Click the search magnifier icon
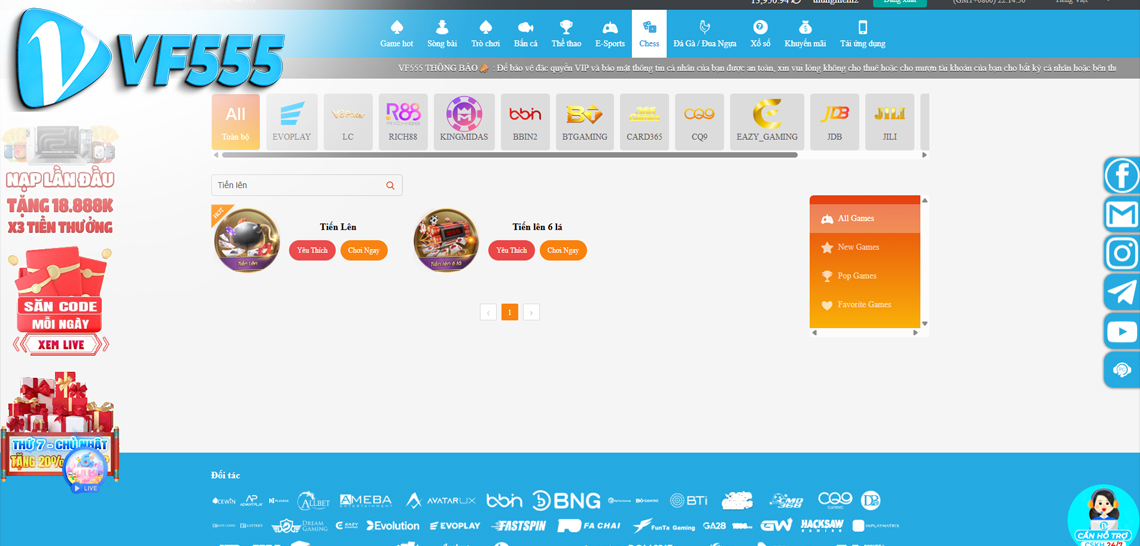This screenshot has width=1140, height=546. click(x=390, y=185)
